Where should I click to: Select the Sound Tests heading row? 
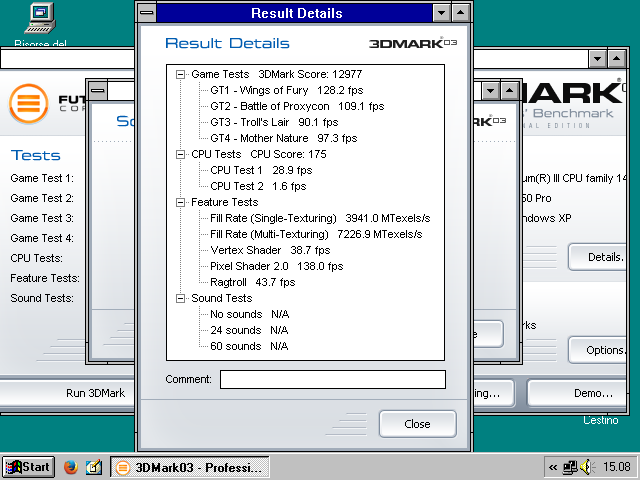point(222,298)
